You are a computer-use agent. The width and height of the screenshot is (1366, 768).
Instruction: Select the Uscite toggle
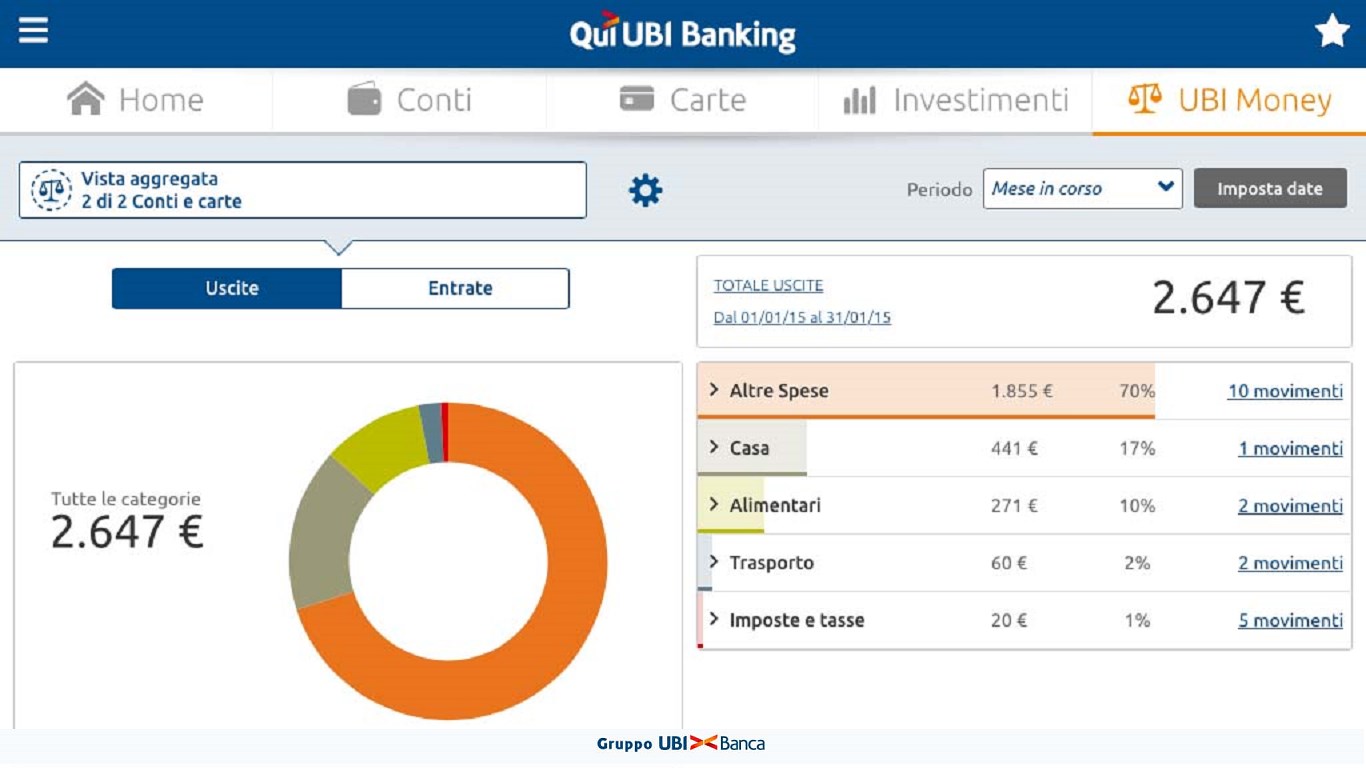tap(227, 288)
